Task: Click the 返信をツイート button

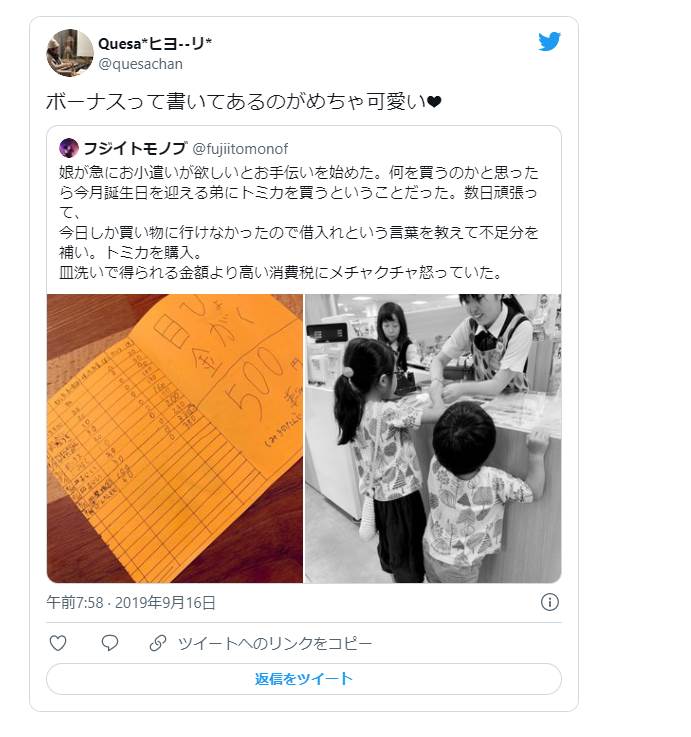Action: 304,679
